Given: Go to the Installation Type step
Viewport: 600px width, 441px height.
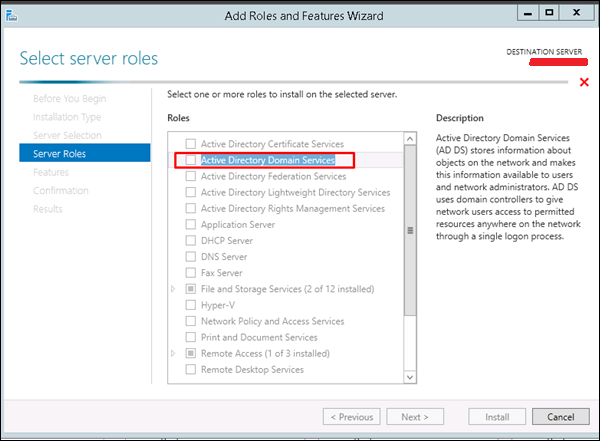Looking at the screenshot, I should click(x=67, y=117).
